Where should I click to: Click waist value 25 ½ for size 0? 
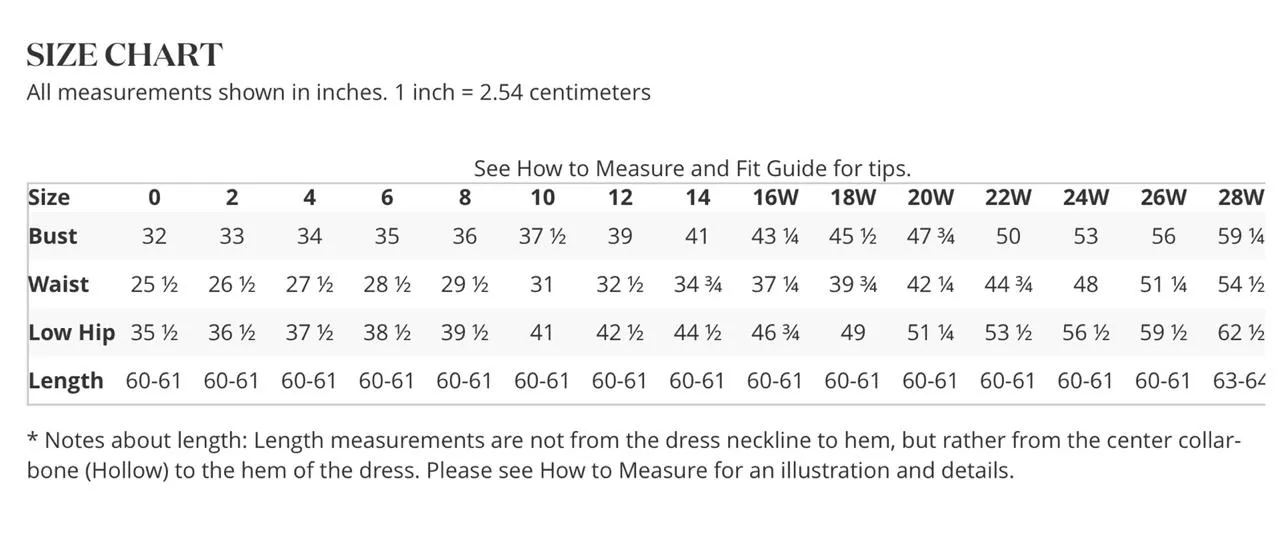tap(154, 284)
